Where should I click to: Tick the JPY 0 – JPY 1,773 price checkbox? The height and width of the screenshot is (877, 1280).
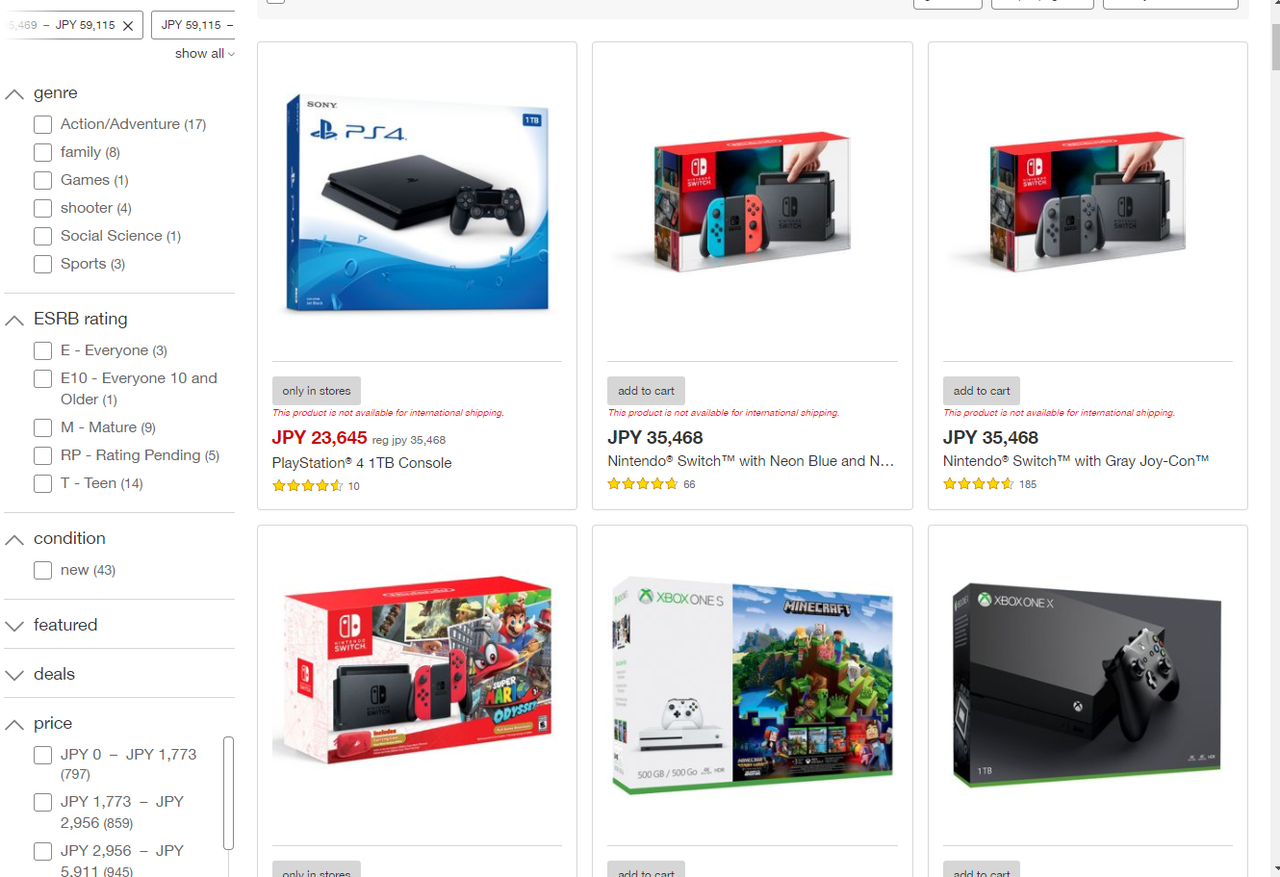click(43, 755)
